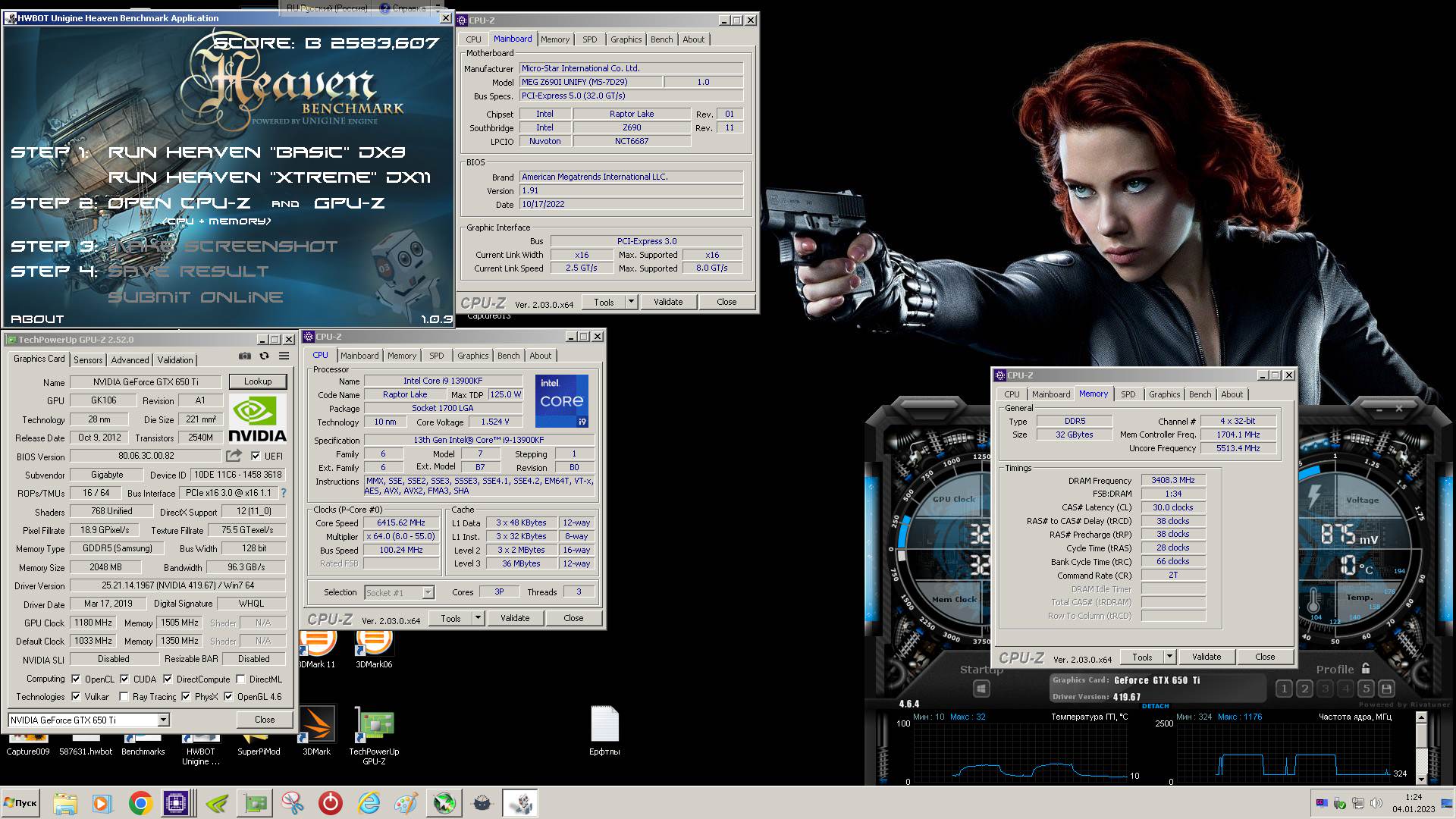Image resolution: width=1456 pixels, height=819 pixels.
Task: Click GPU-Z graphics card taskbar icon
Action: 255,803
